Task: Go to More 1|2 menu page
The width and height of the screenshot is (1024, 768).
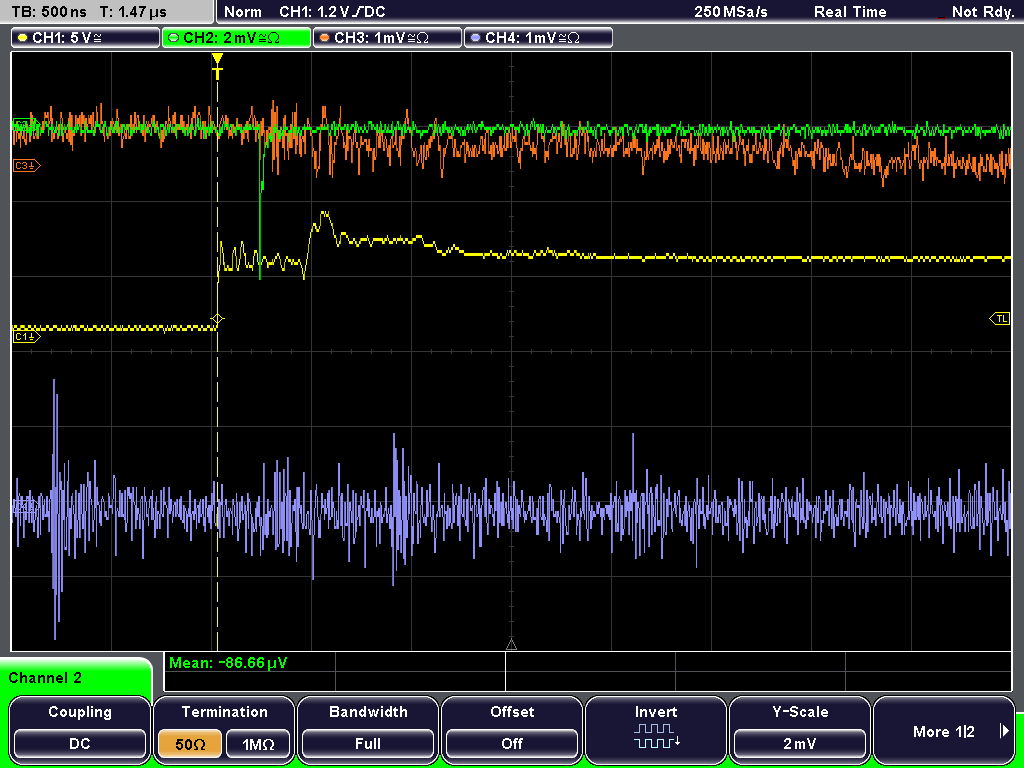Action: pos(944,729)
